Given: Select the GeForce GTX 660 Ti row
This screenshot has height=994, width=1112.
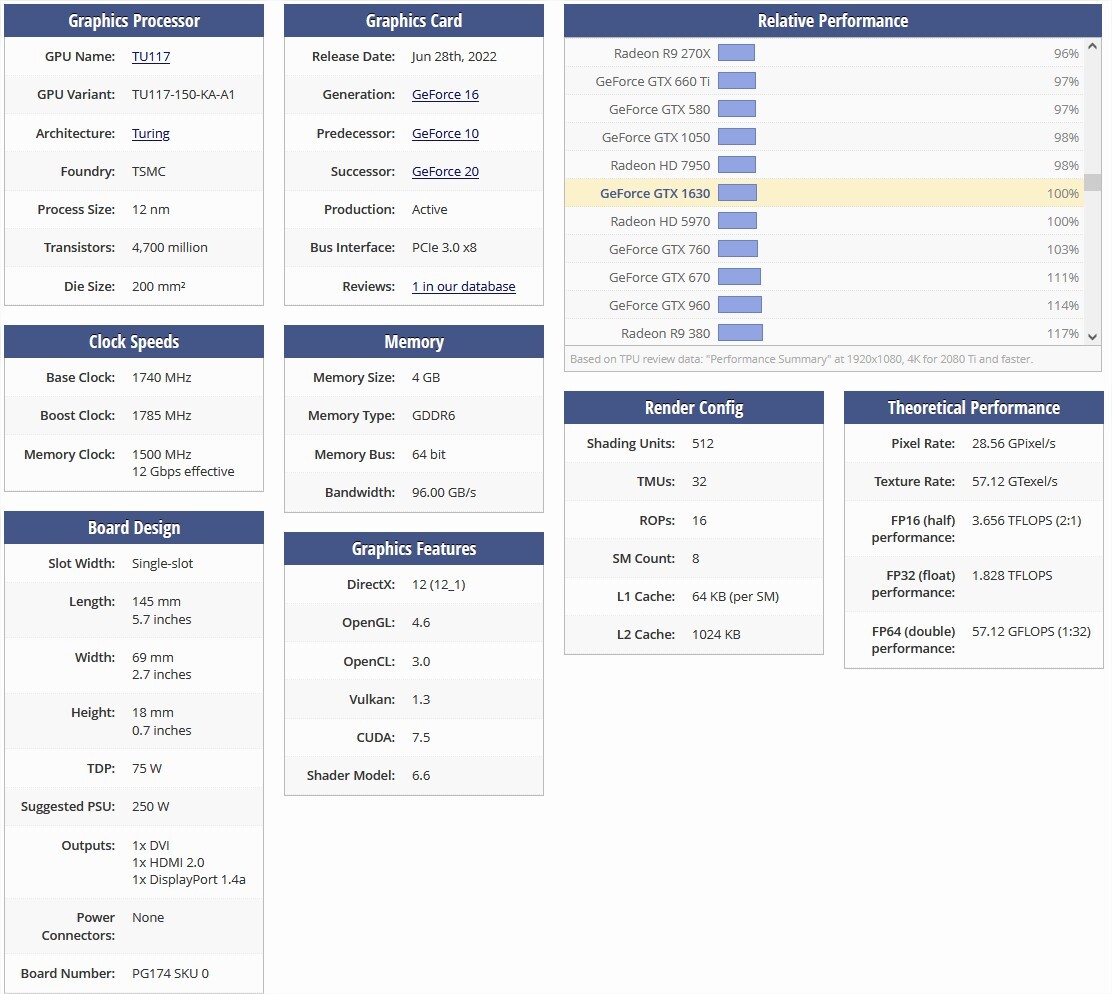Looking at the screenshot, I should click(824, 82).
